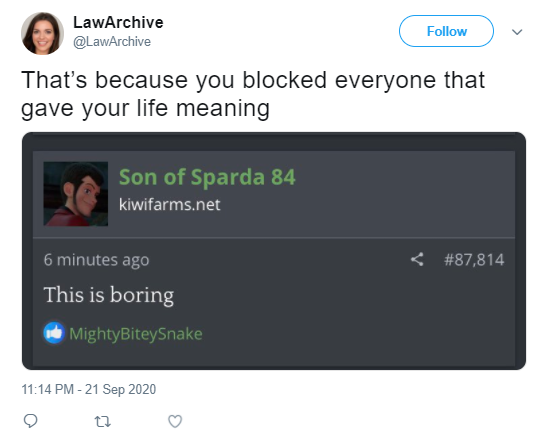Open LawArchive display name link
The image size is (546, 445).
click(118, 23)
